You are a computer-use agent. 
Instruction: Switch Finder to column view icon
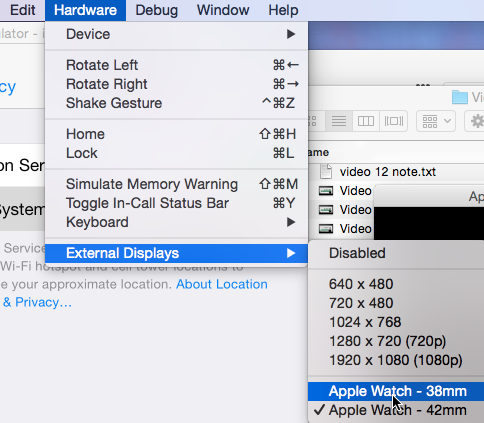[x=366, y=121]
